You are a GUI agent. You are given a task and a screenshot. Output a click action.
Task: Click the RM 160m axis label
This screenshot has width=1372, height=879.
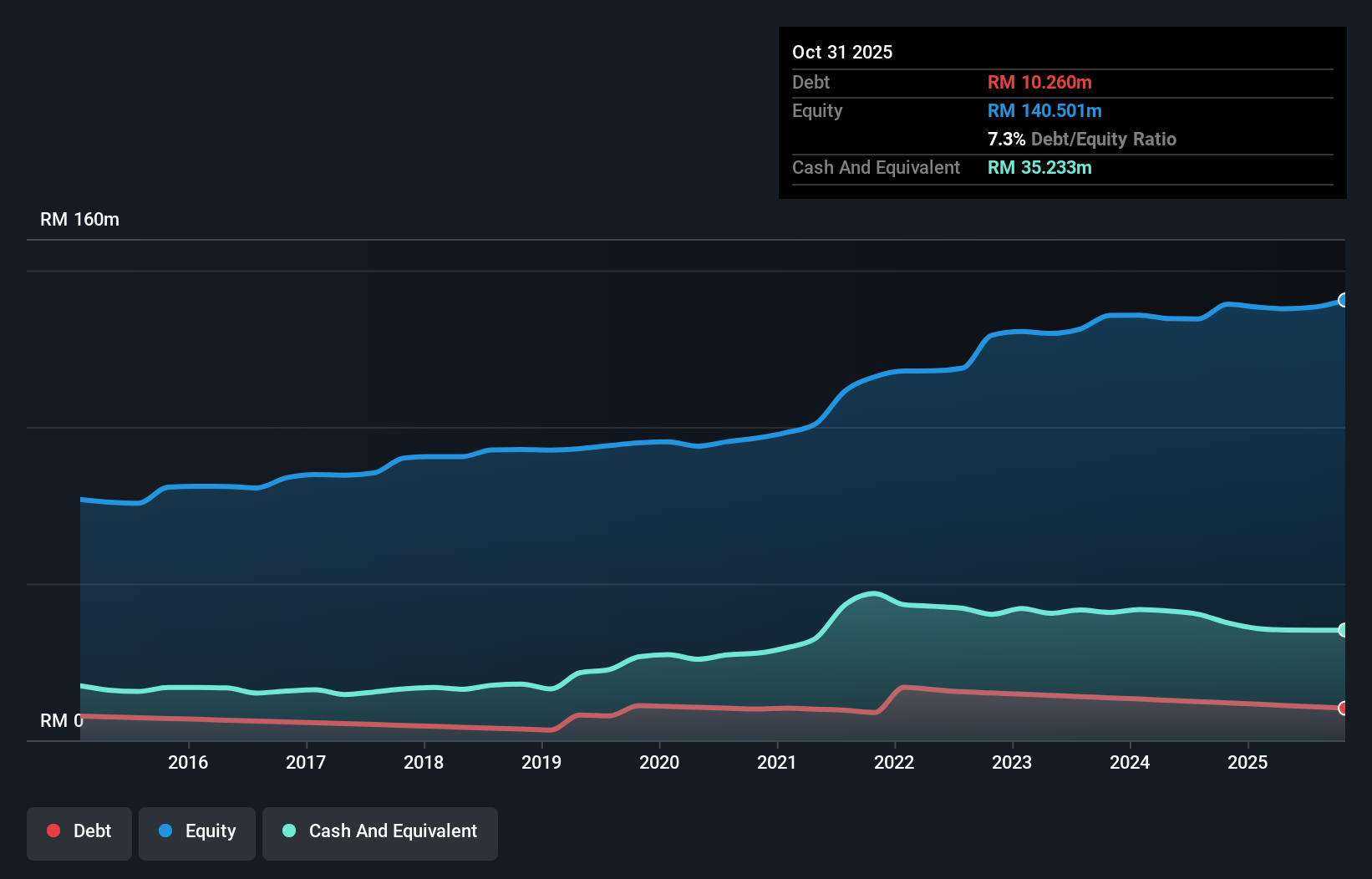tap(80, 220)
